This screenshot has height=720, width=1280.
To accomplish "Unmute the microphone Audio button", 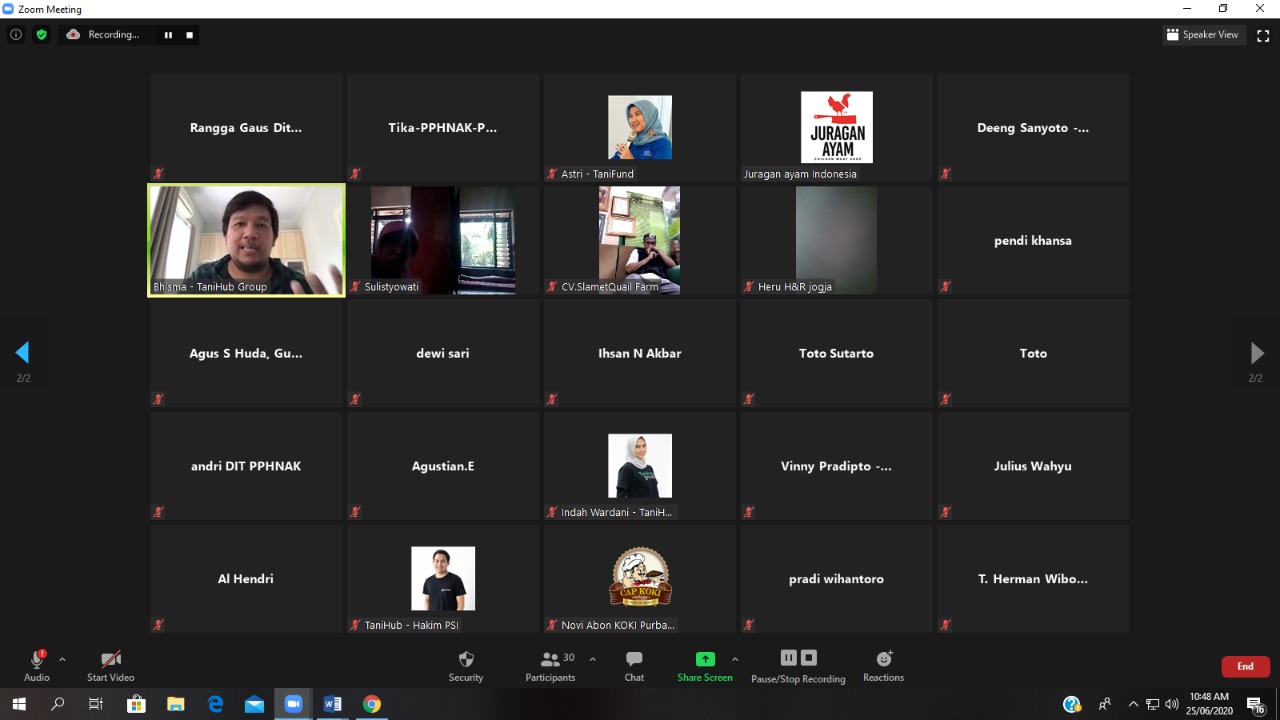I will [37, 665].
